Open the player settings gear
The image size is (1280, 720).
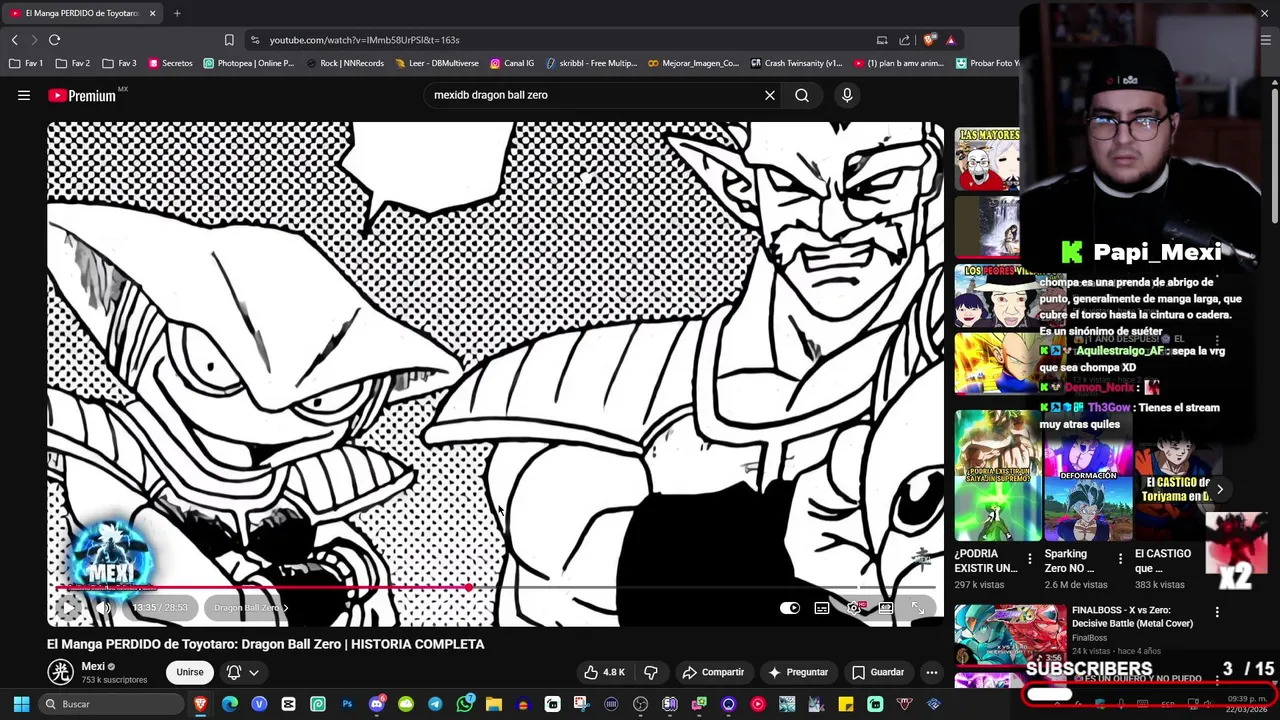click(x=854, y=608)
